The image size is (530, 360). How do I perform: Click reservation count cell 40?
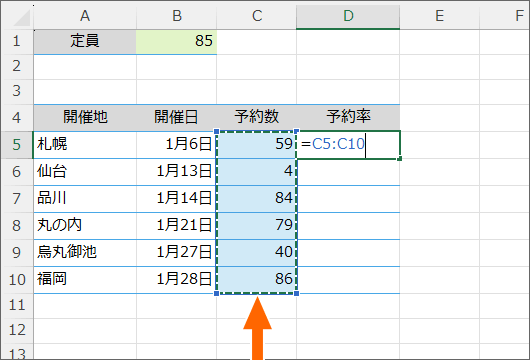tap(257, 253)
